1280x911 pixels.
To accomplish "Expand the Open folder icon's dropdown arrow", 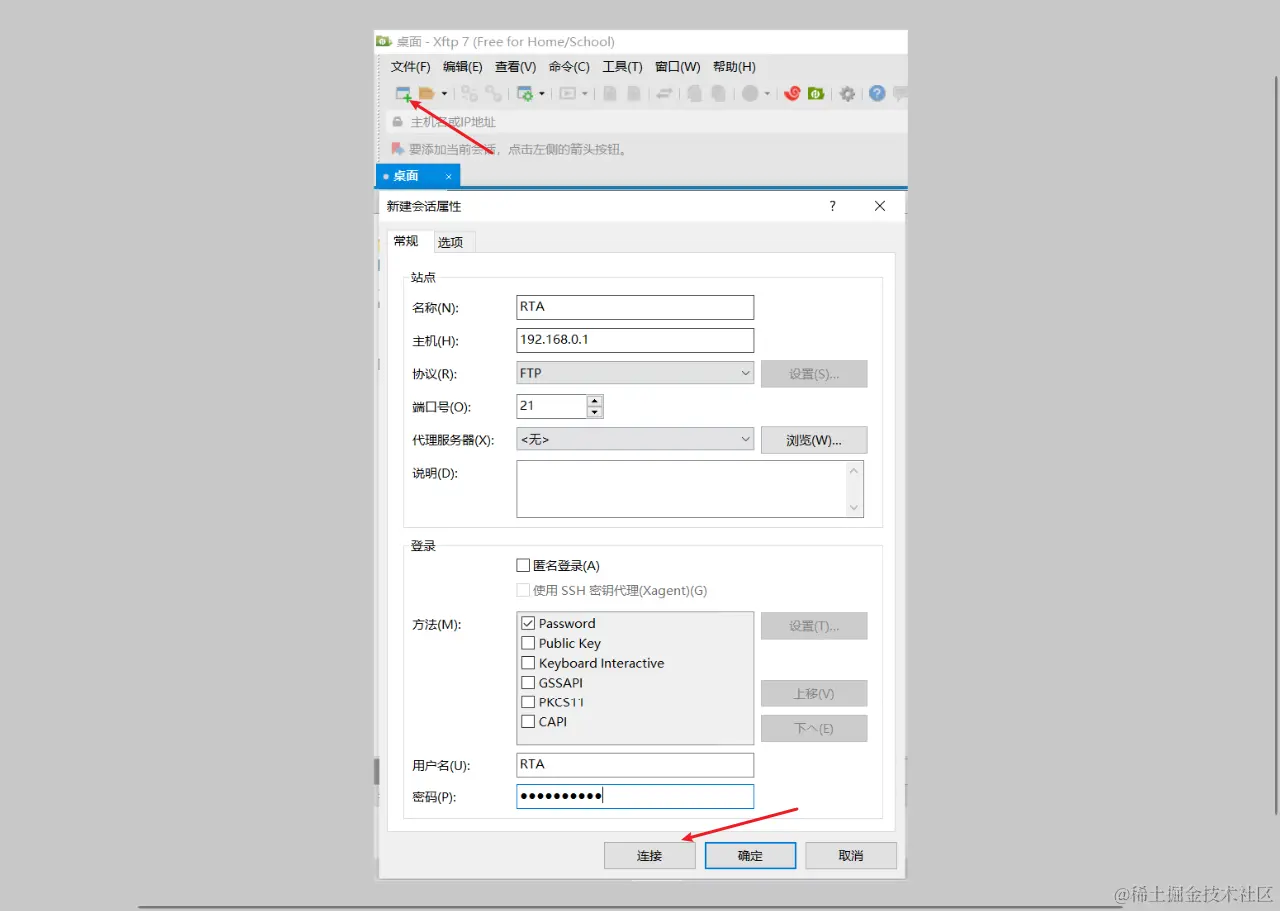I will [x=444, y=94].
